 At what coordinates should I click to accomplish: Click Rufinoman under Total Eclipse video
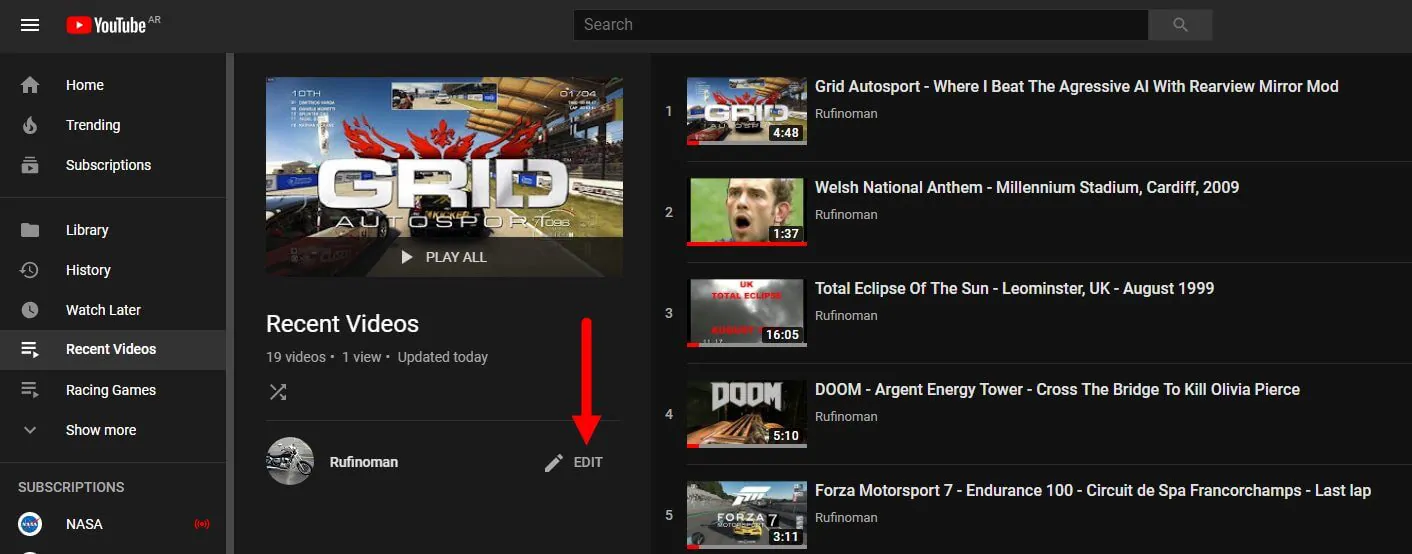[x=846, y=316]
